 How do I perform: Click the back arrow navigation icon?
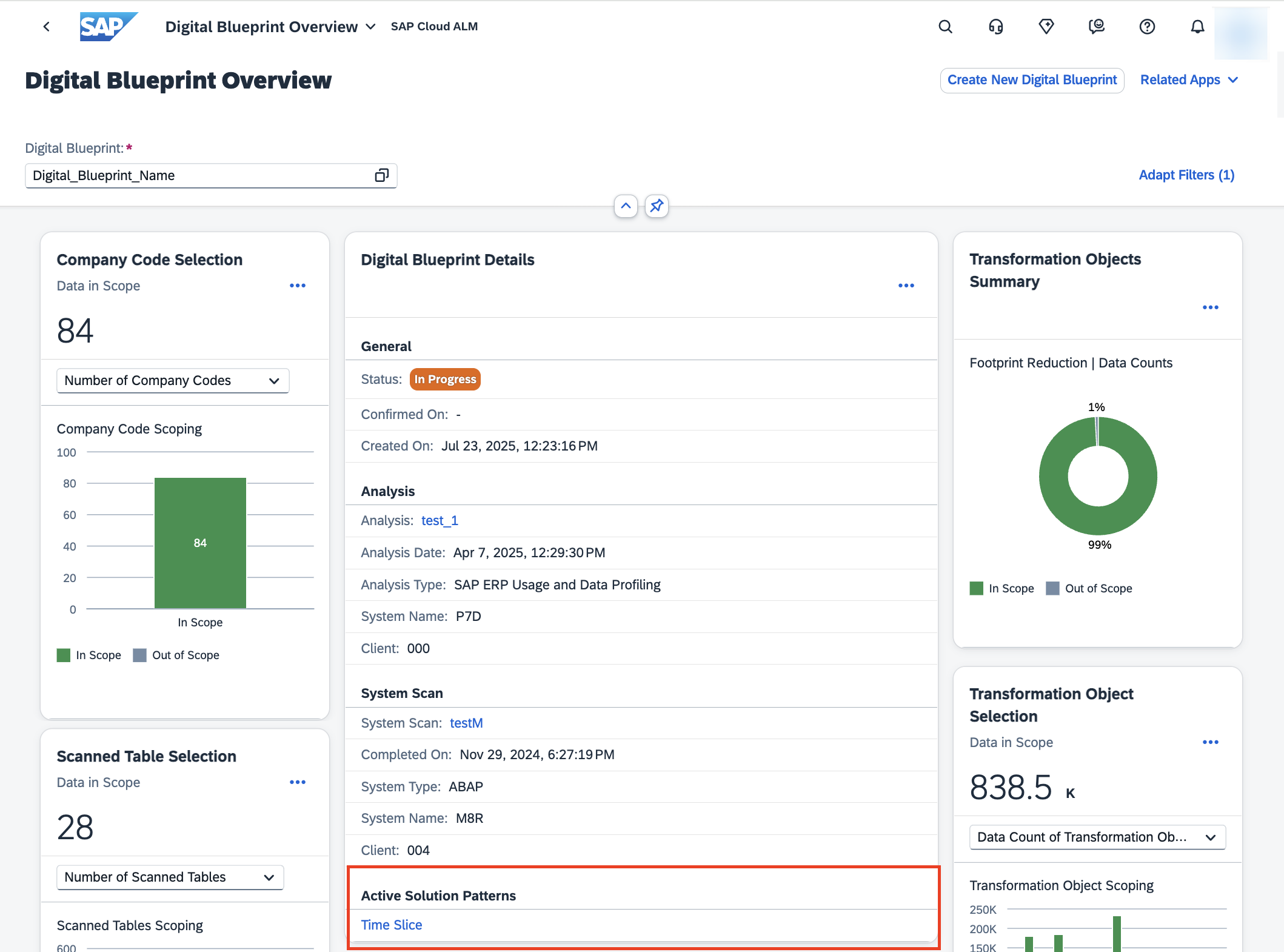pos(47,27)
